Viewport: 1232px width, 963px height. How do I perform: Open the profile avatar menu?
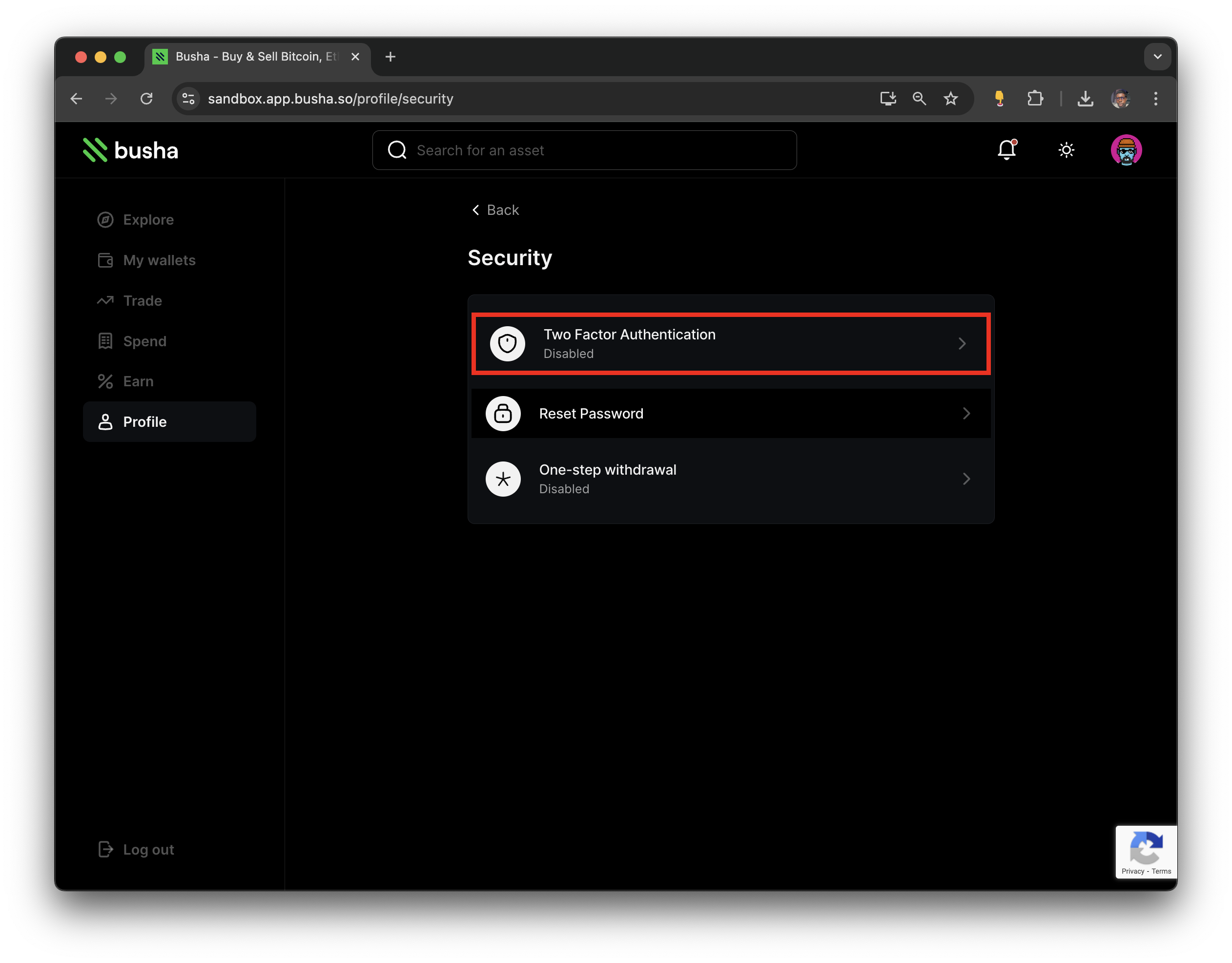click(1126, 149)
